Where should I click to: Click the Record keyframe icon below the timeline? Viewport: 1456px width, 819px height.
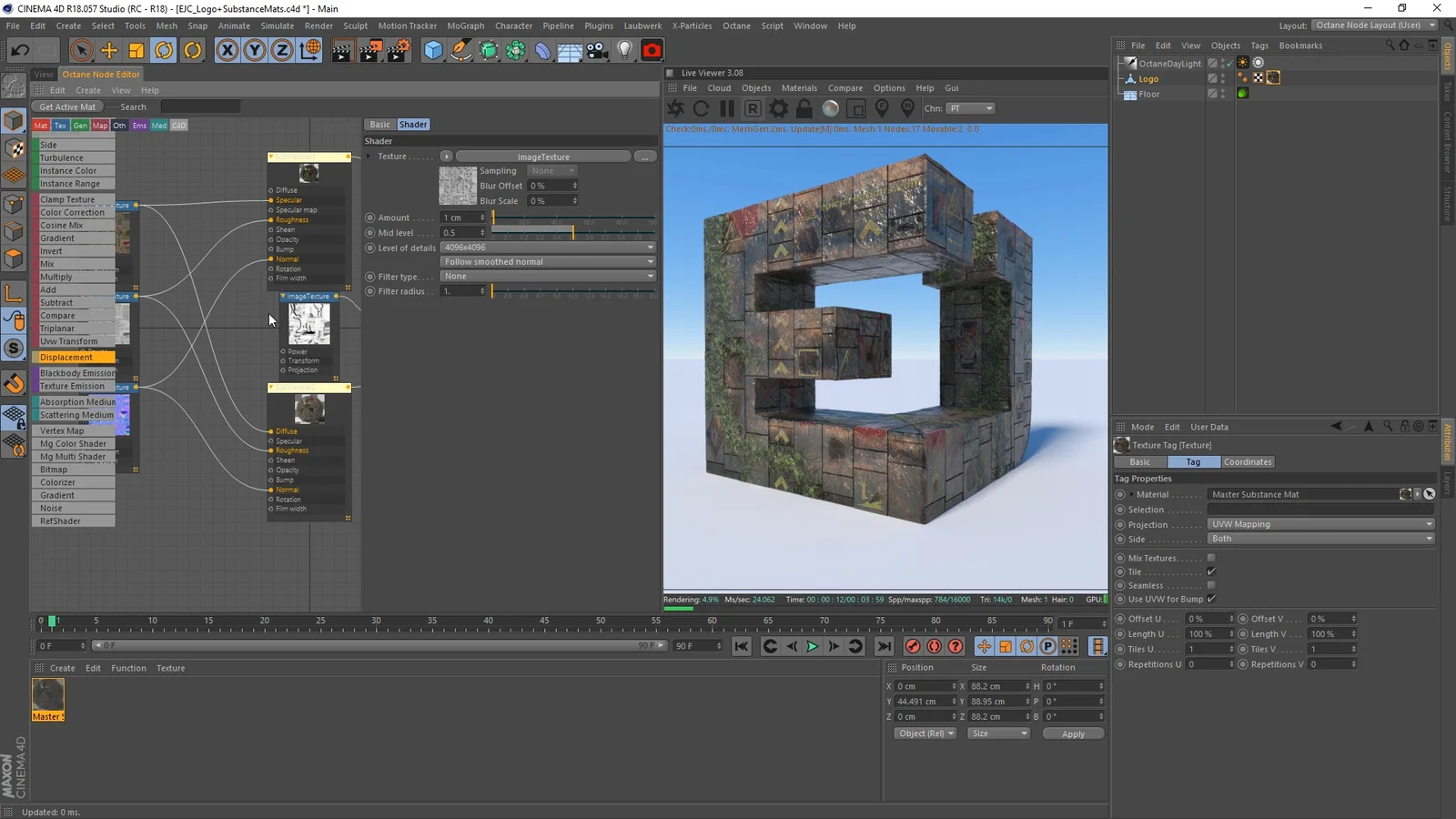(x=913, y=646)
